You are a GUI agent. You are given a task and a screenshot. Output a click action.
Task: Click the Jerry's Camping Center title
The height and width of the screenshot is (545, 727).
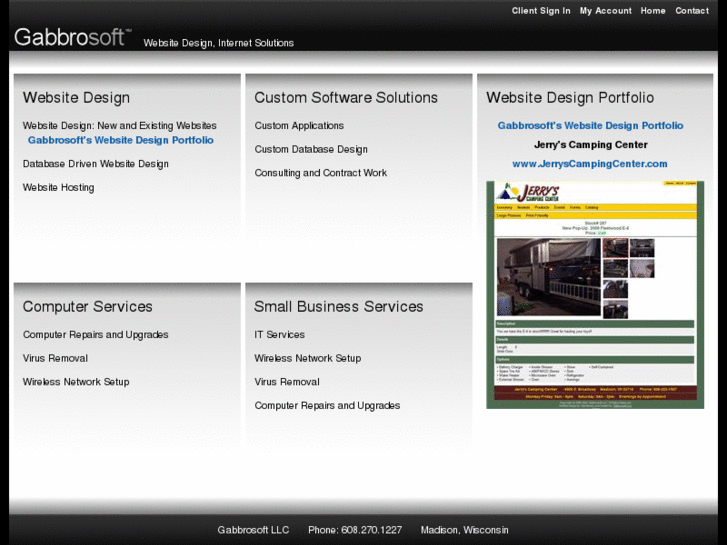point(591,145)
